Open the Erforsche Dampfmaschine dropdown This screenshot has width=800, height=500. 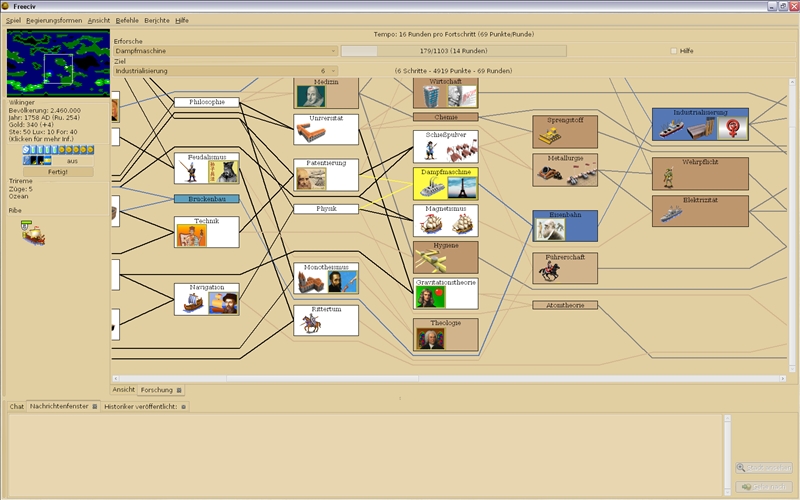[225, 51]
